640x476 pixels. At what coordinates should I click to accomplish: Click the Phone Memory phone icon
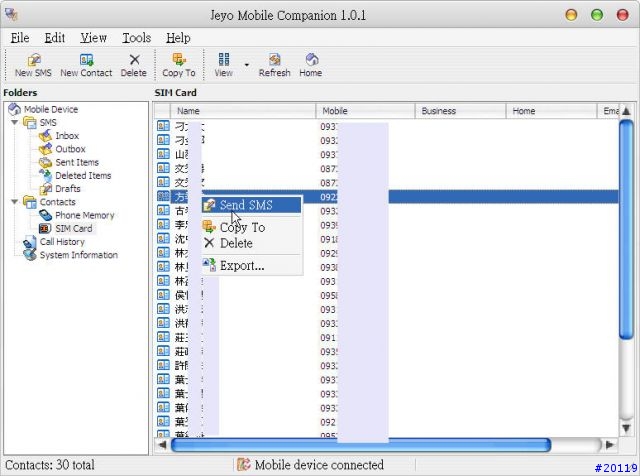tap(45, 215)
